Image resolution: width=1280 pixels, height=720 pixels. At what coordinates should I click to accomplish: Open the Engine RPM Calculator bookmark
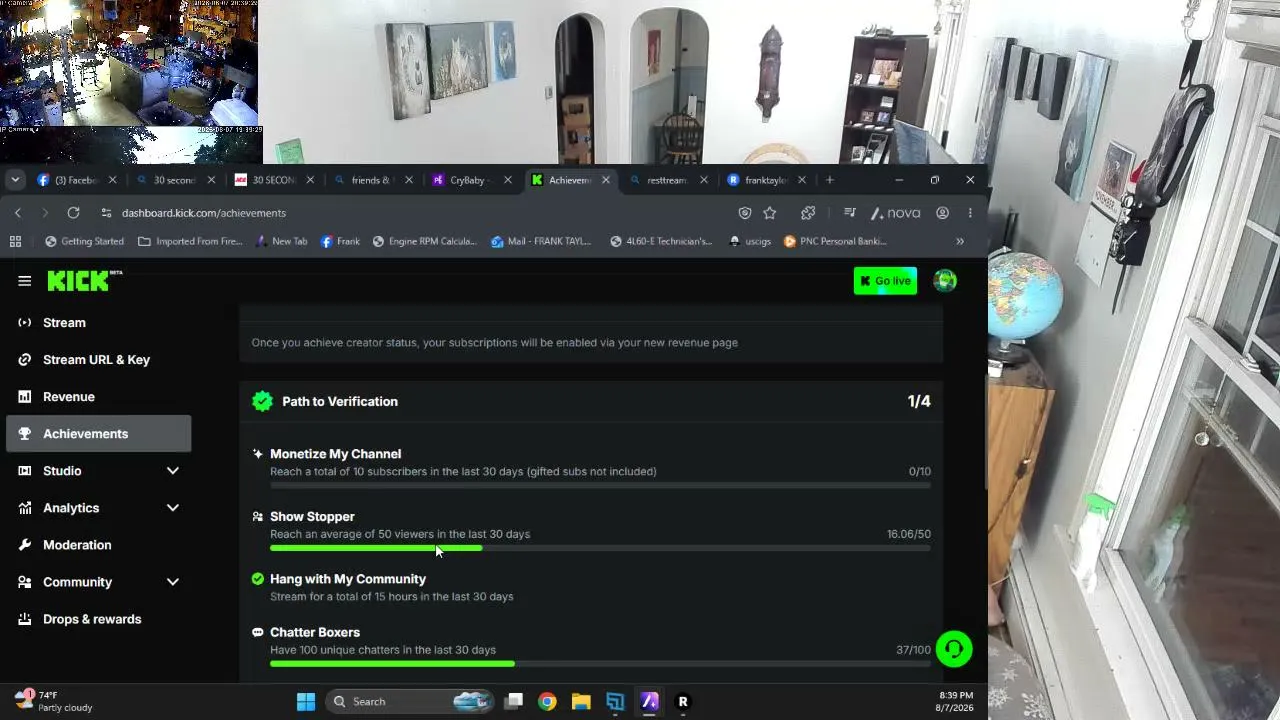(425, 241)
